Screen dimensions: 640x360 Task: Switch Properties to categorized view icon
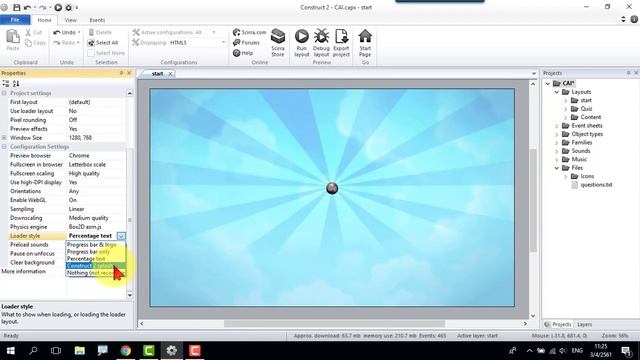click(x=6, y=83)
